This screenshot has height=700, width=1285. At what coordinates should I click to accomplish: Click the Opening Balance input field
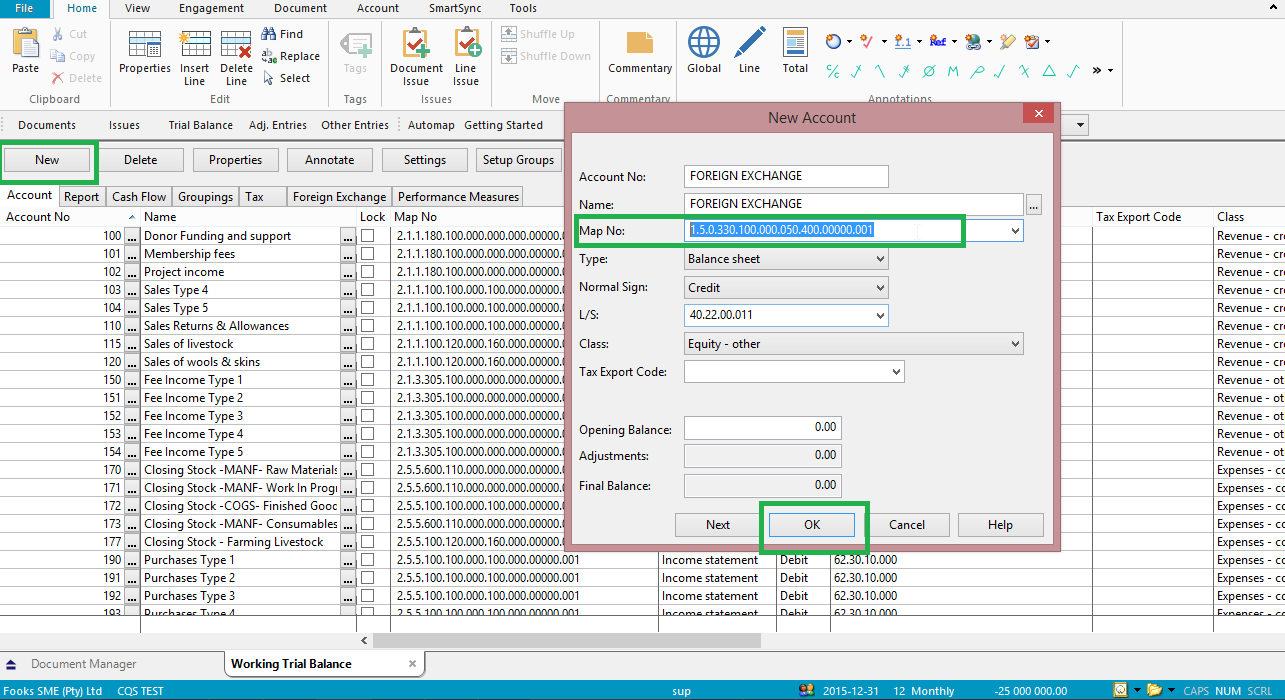tap(762, 427)
